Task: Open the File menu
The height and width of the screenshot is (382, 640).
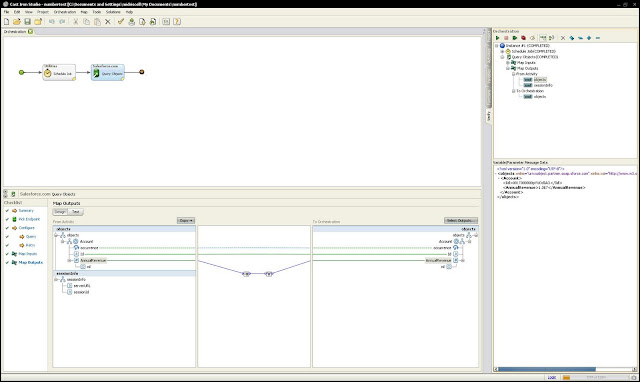Action: [7, 12]
